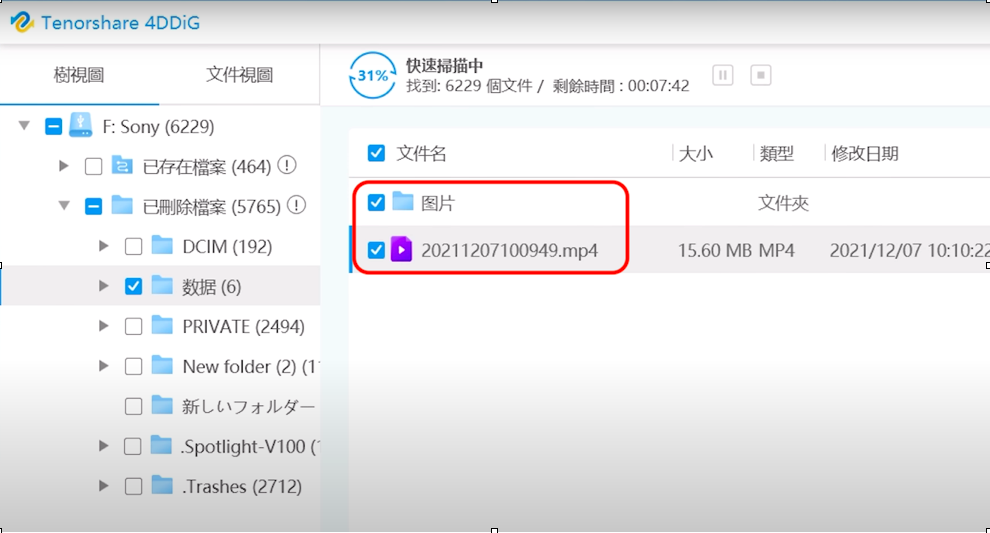990x533 pixels.
Task: Click the 2021/12/07 modified date cell
Action: tap(909, 251)
